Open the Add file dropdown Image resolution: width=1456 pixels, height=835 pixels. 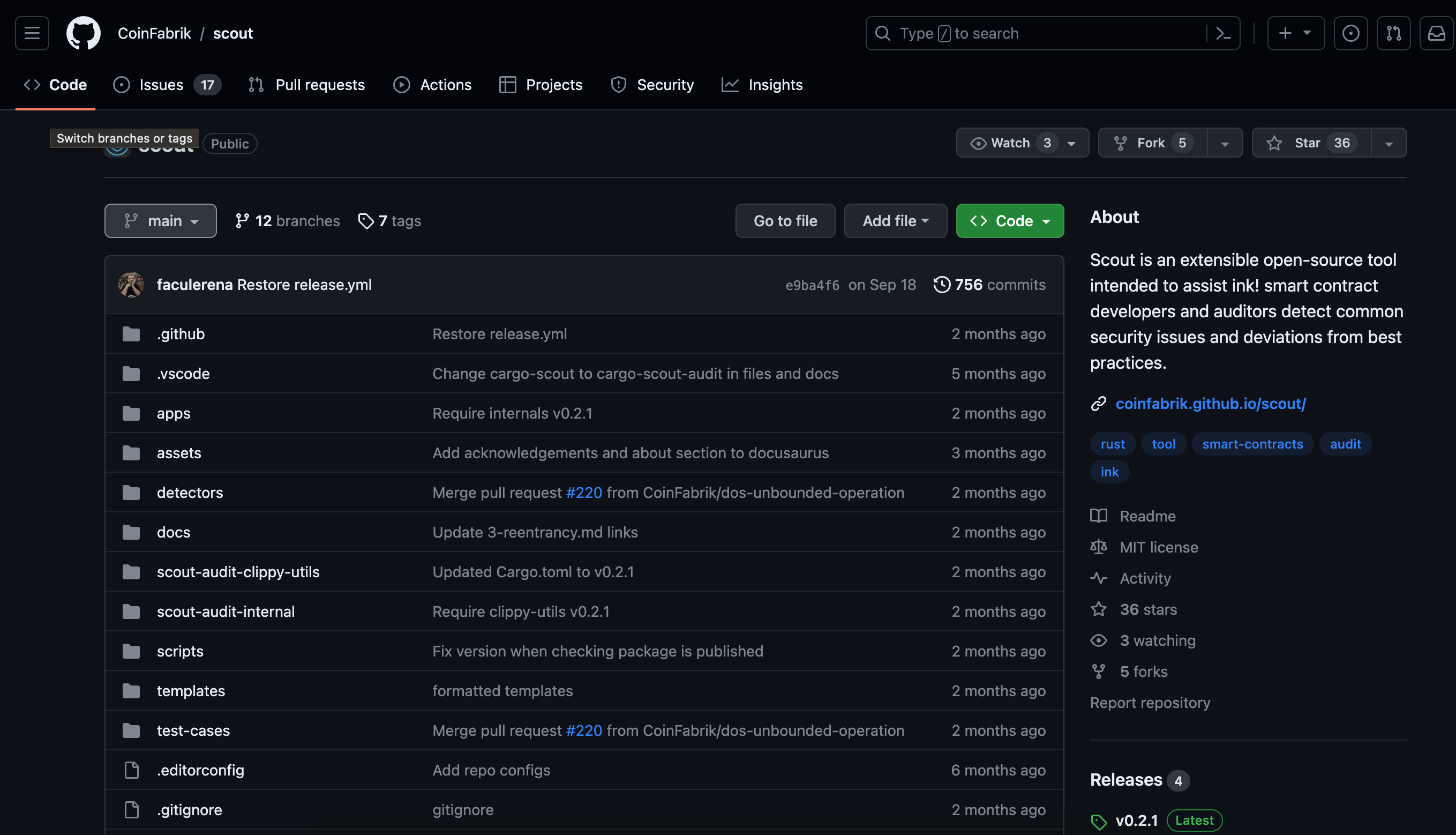pos(895,221)
